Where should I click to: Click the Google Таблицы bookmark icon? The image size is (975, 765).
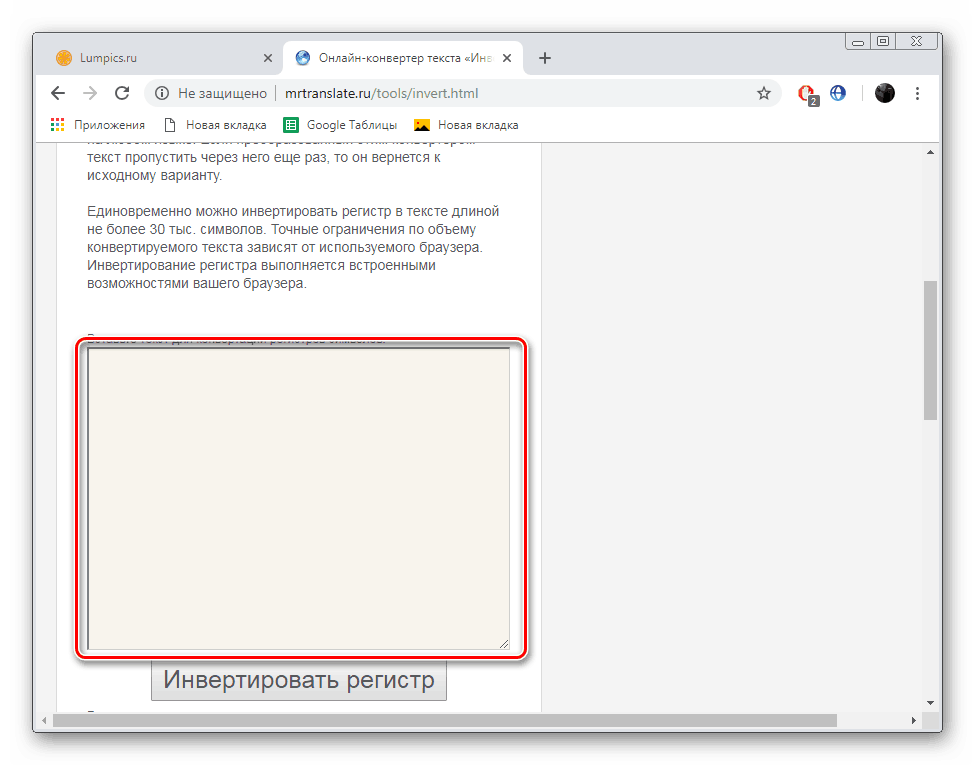(x=291, y=124)
